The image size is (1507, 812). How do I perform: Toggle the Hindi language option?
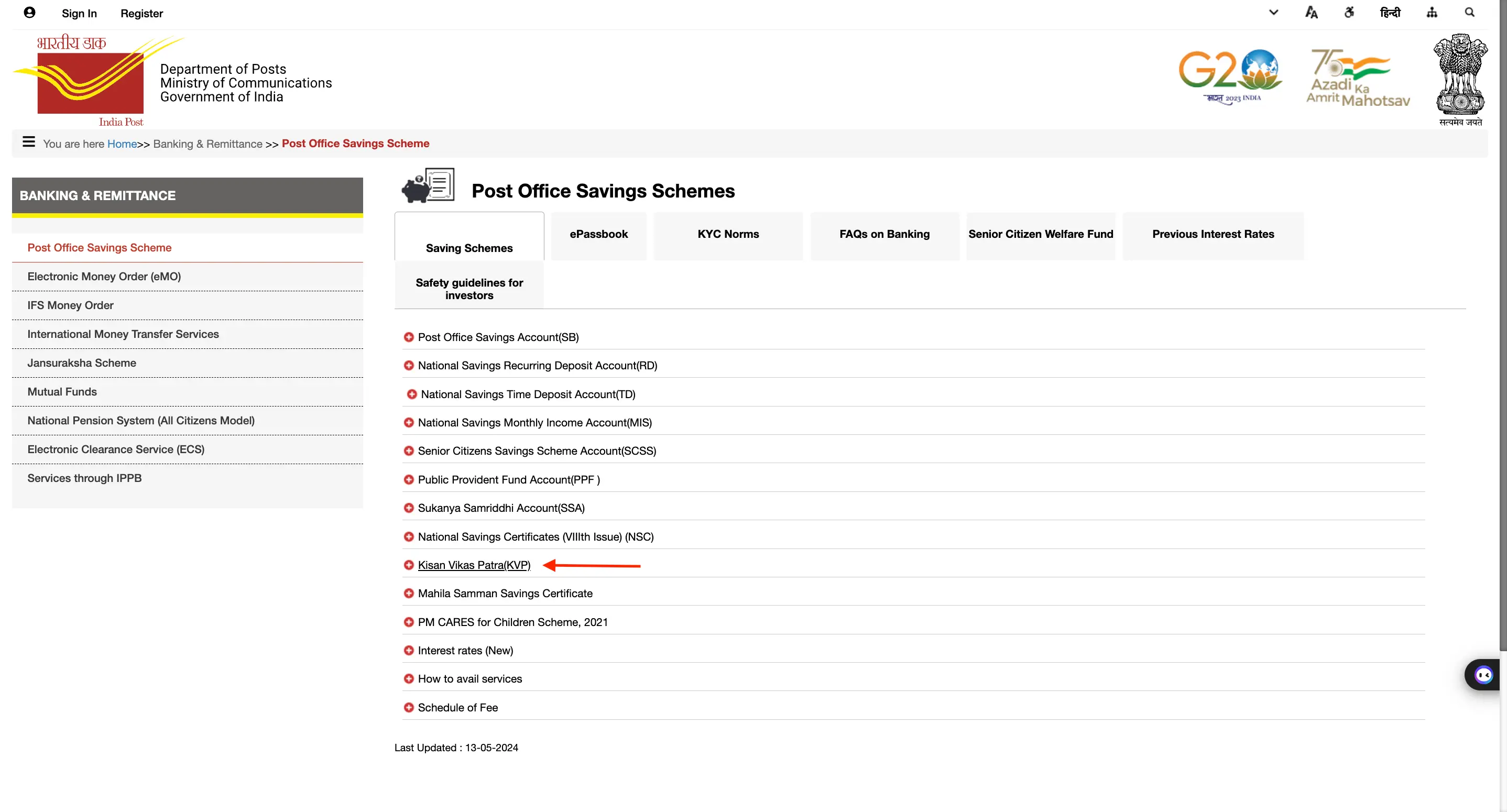1390,13
